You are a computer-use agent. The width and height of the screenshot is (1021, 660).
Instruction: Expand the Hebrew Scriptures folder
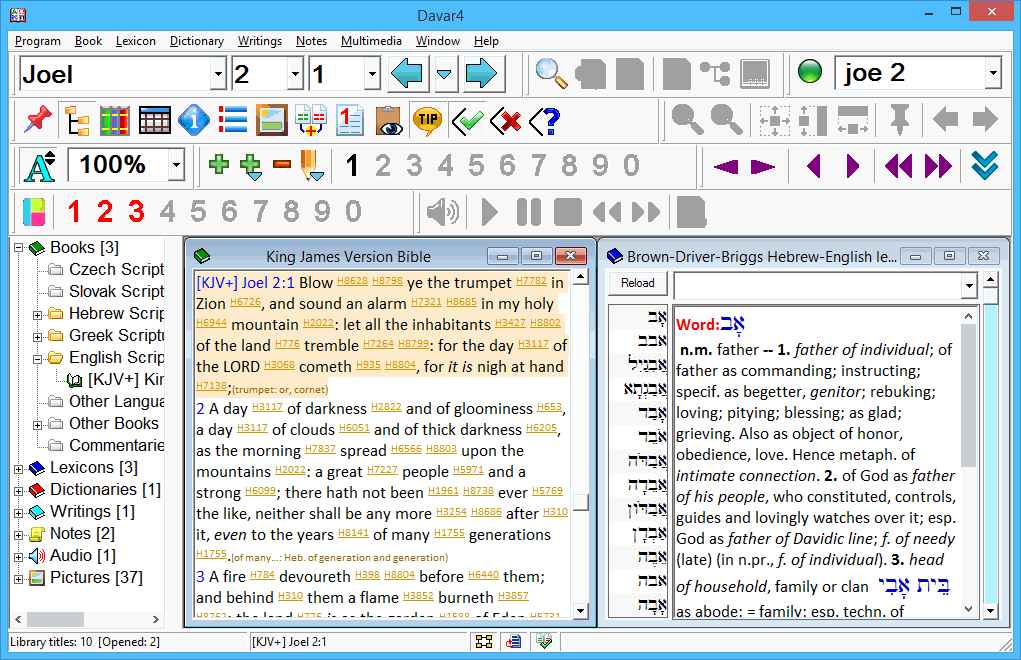[x=38, y=315]
